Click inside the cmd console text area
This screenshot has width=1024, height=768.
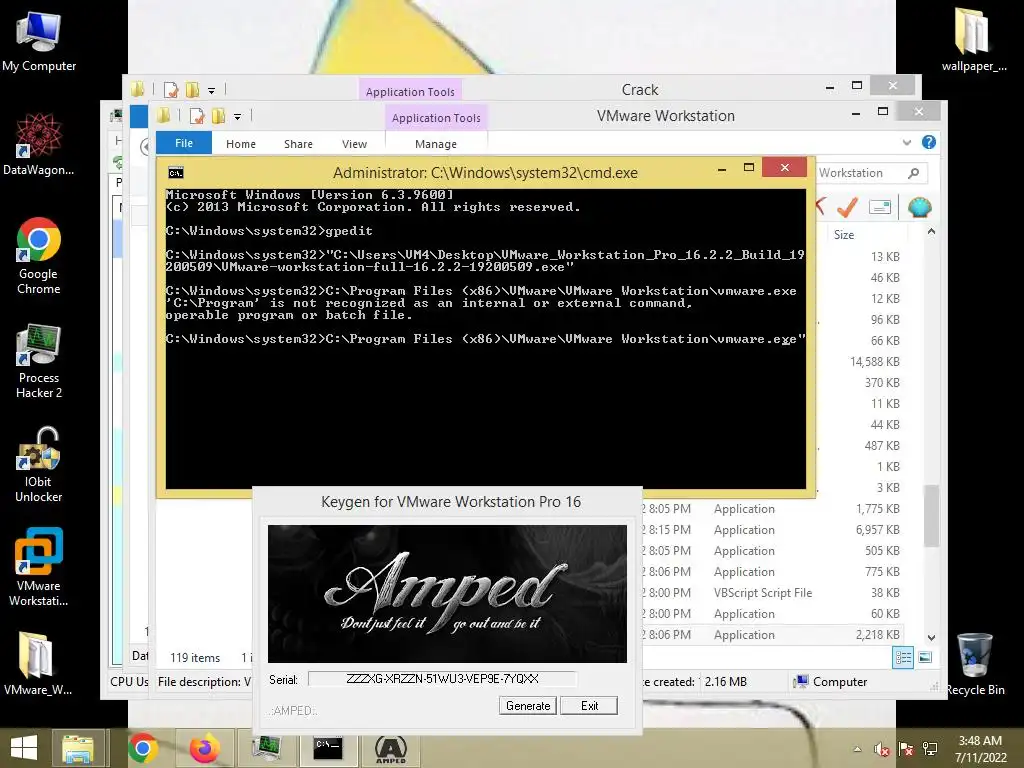pyautogui.click(x=485, y=338)
